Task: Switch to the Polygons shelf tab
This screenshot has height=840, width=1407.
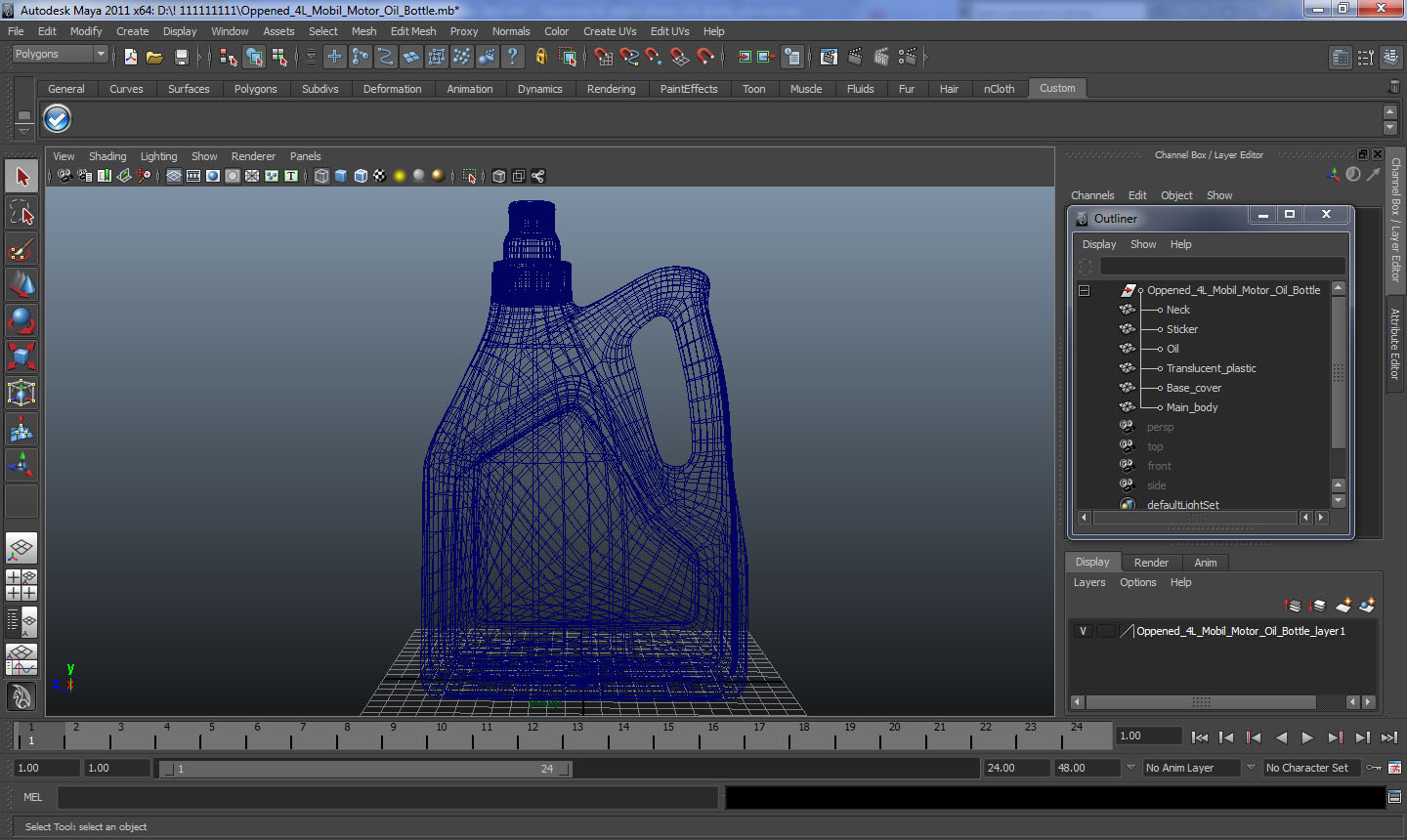Action: tap(255, 89)
